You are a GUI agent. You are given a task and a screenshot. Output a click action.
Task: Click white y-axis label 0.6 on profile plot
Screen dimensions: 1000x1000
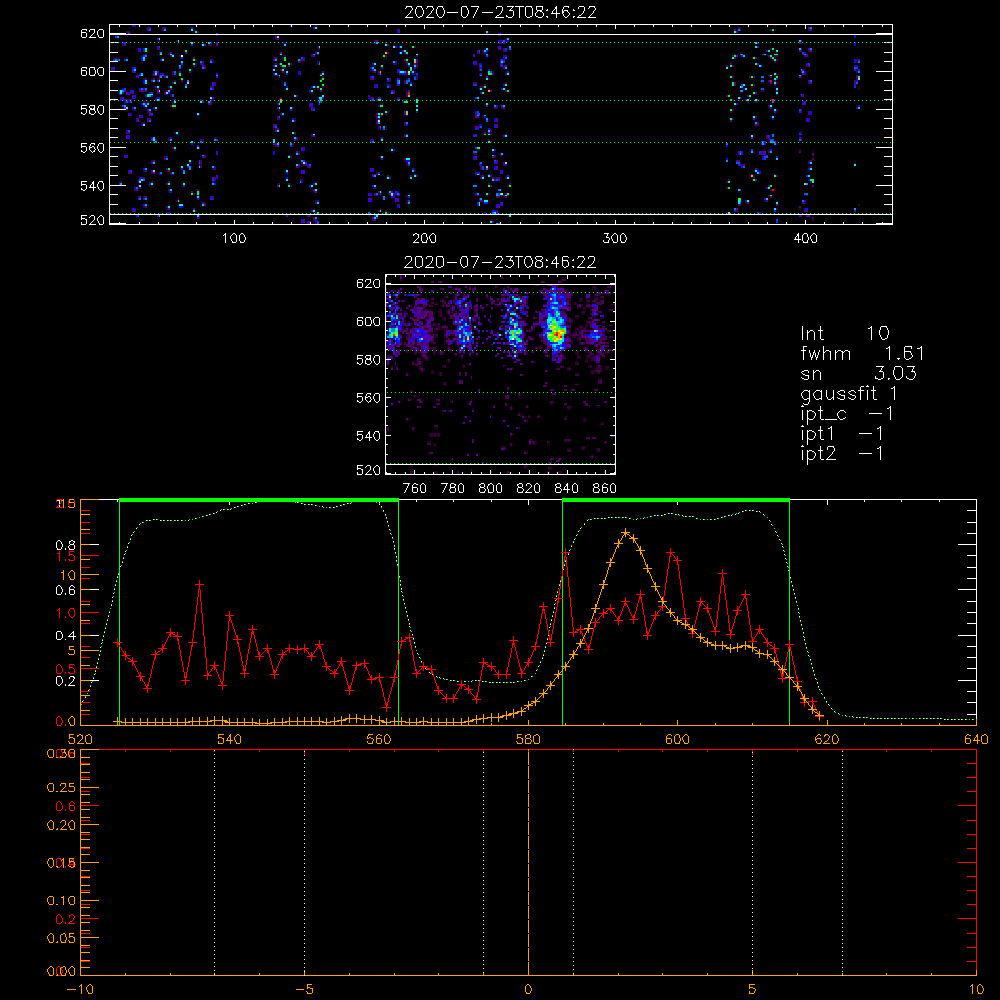click(68, 591)
